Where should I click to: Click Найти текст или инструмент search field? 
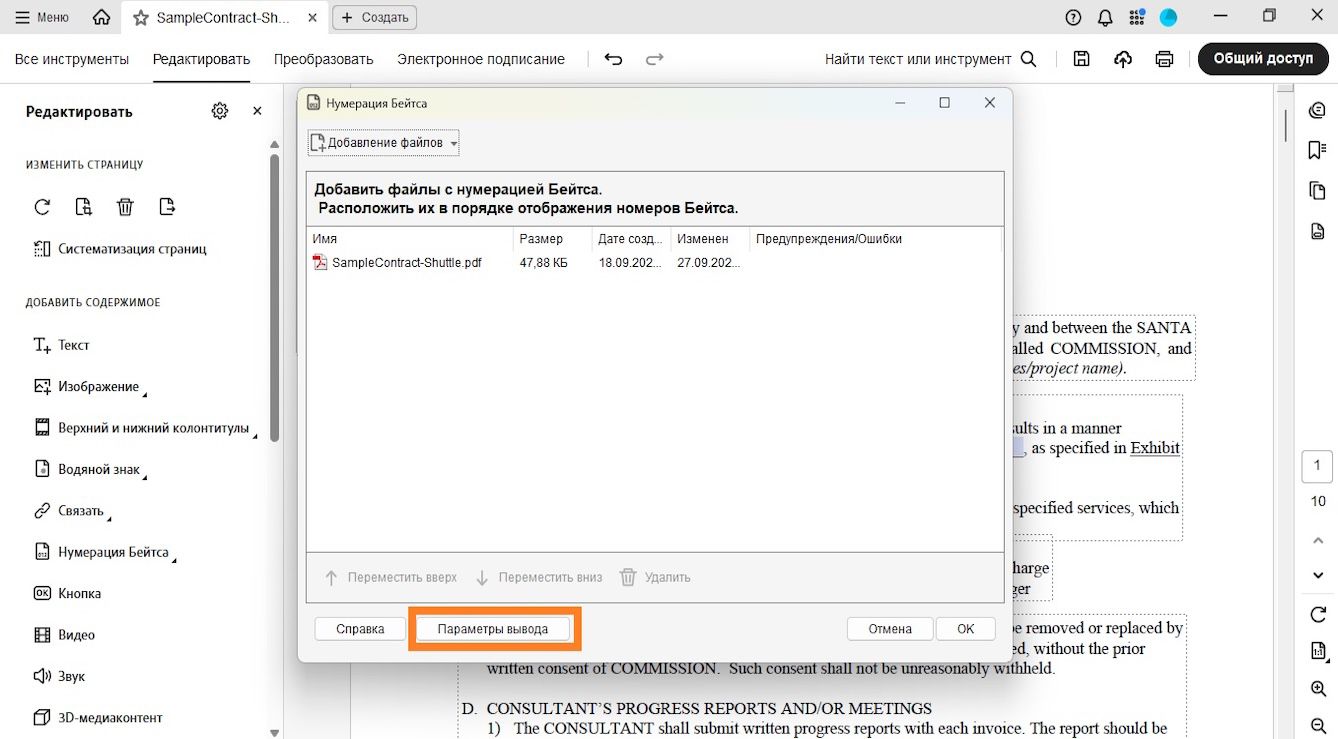(930, 59)
